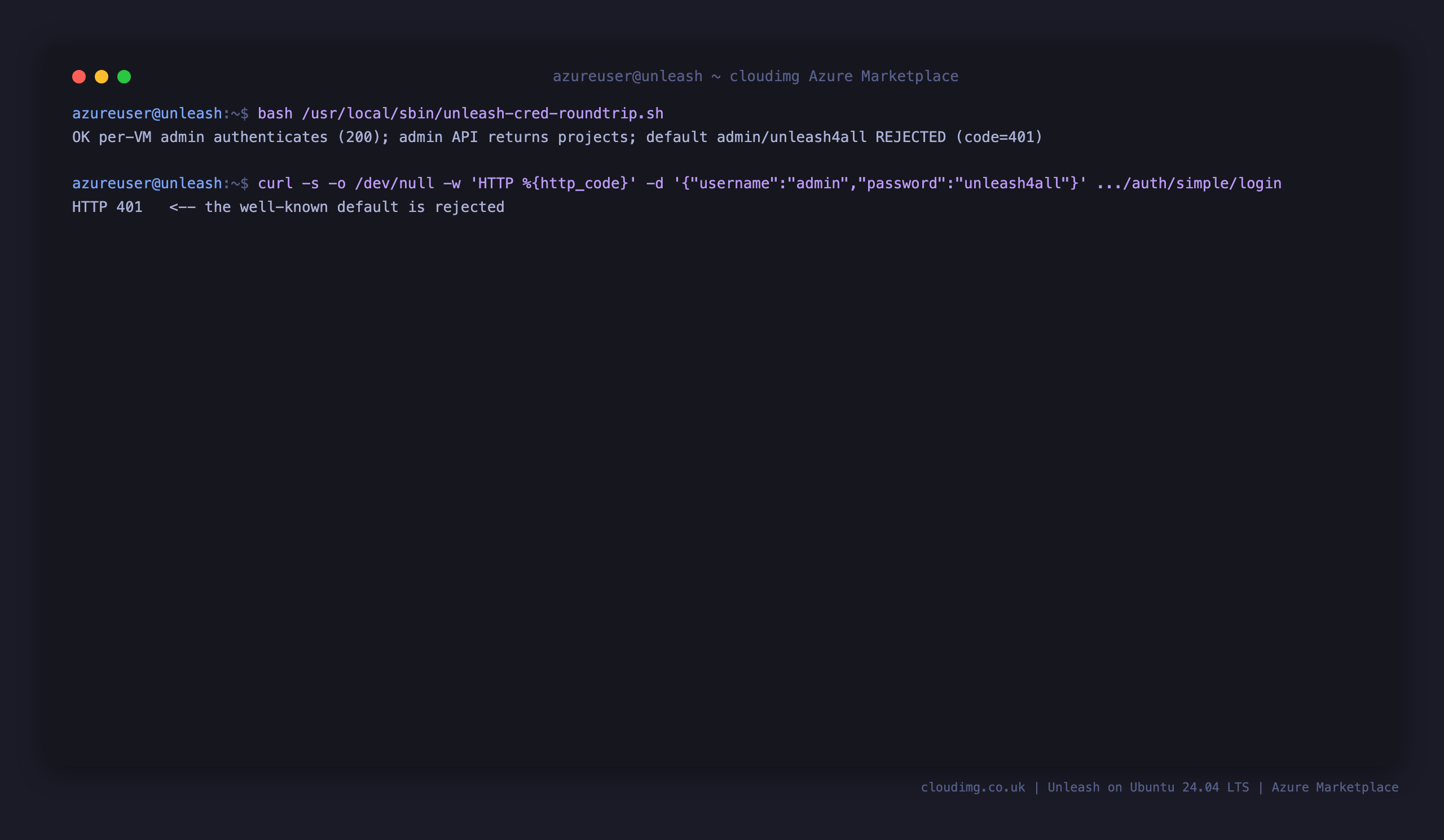The width and height of the screenshot is (1444, 840).
Task: Click the second 'azureuser@unleash' prompt before curl
Action: [147, 183]
